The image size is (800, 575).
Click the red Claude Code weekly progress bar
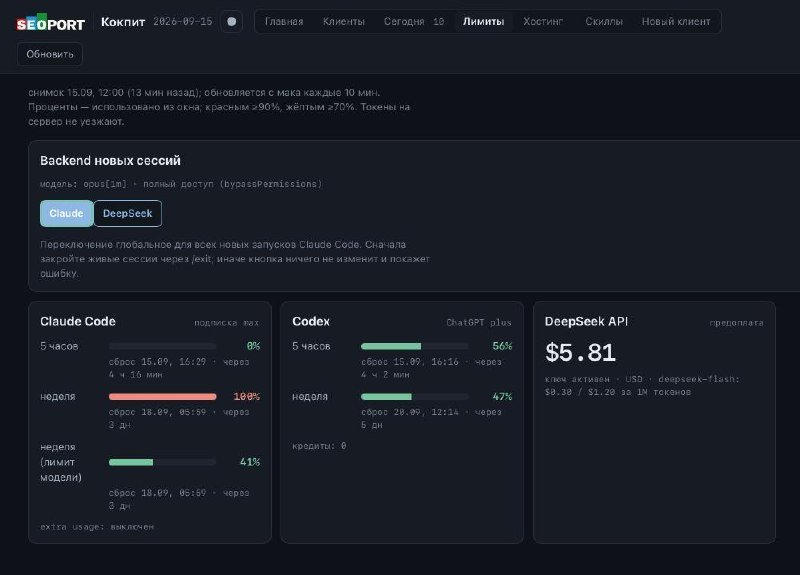pyautogui.click(x=162, y=396)
